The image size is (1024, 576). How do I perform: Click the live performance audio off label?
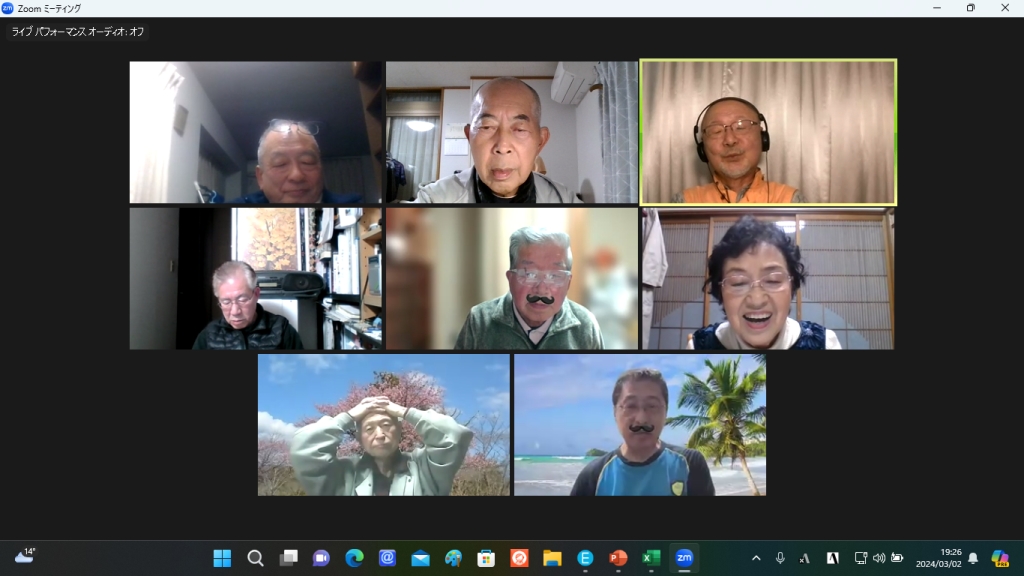click(78, 31)
